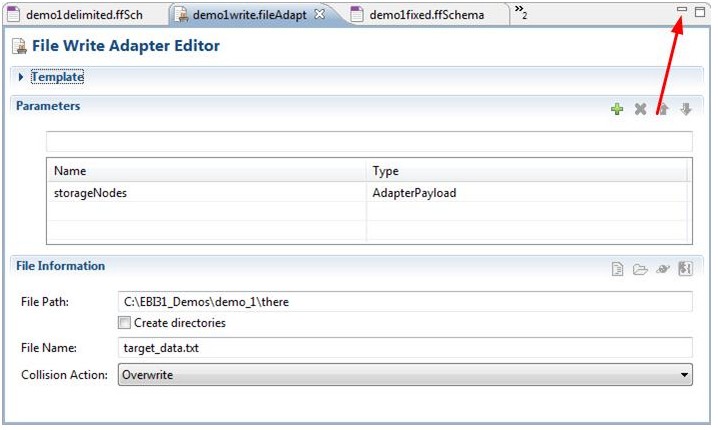Click the Name column header
Screen dimensions: 718x430
coord(207,171)
